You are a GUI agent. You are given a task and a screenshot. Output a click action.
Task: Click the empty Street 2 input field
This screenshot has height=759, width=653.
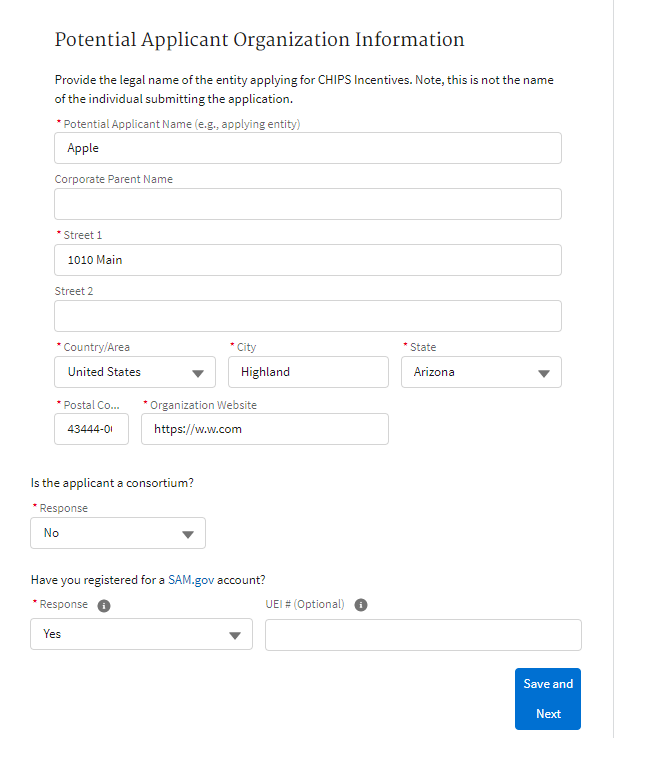[308, 316]
